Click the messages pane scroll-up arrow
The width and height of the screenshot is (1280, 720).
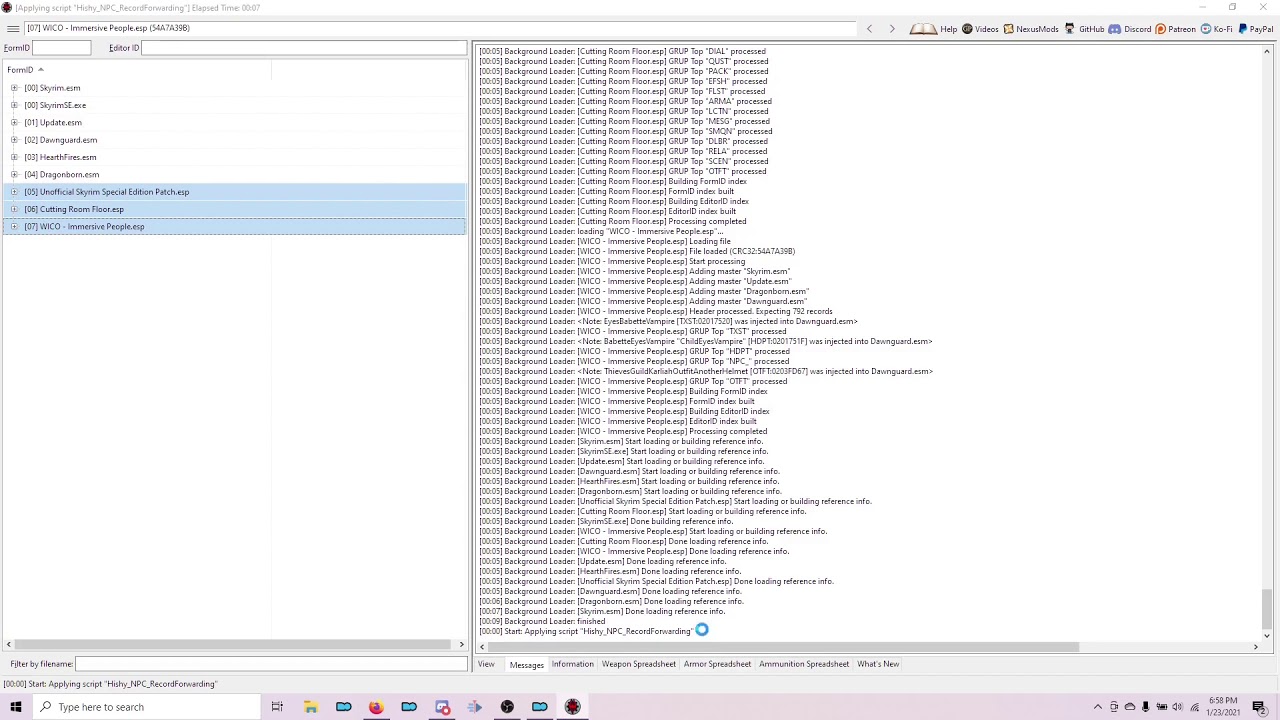click(x=1267, y=51)
